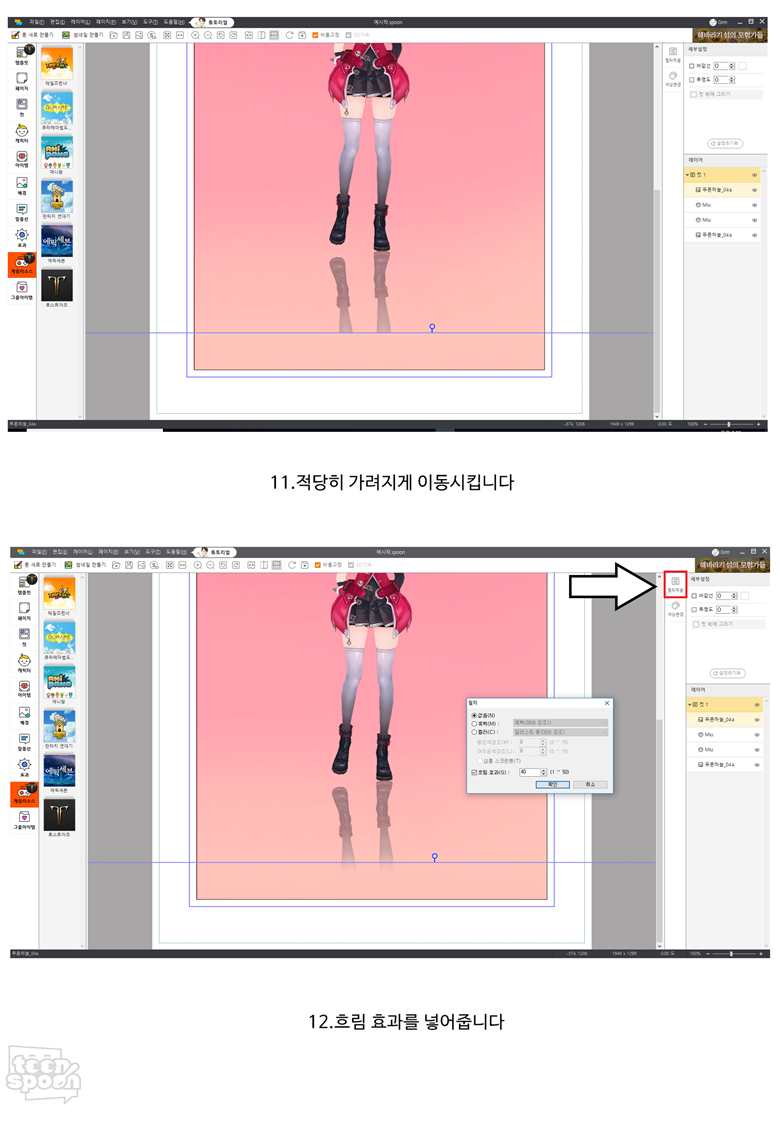Viewport: 780px width, 1130px height.
Task: Toggle 비율고정 checkbox in lower screenshot toolbar
Action: click(318, 565)
